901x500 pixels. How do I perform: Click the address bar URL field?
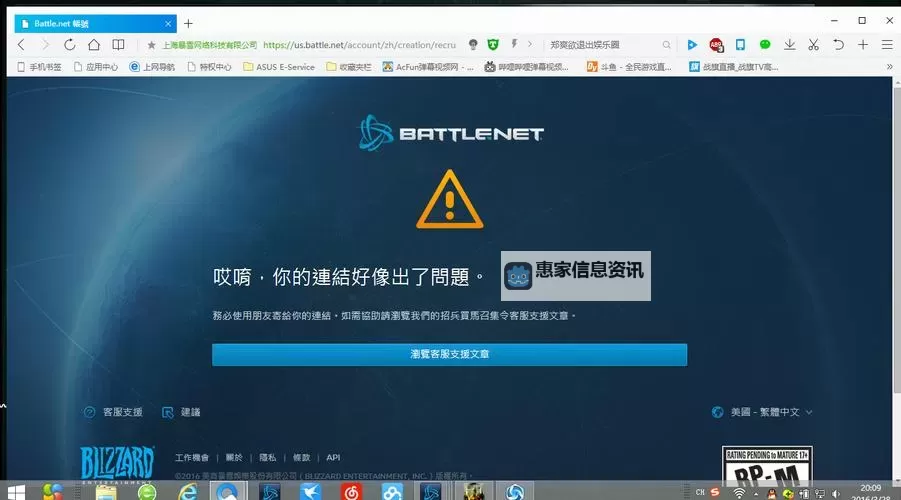(x=359, y=44)
